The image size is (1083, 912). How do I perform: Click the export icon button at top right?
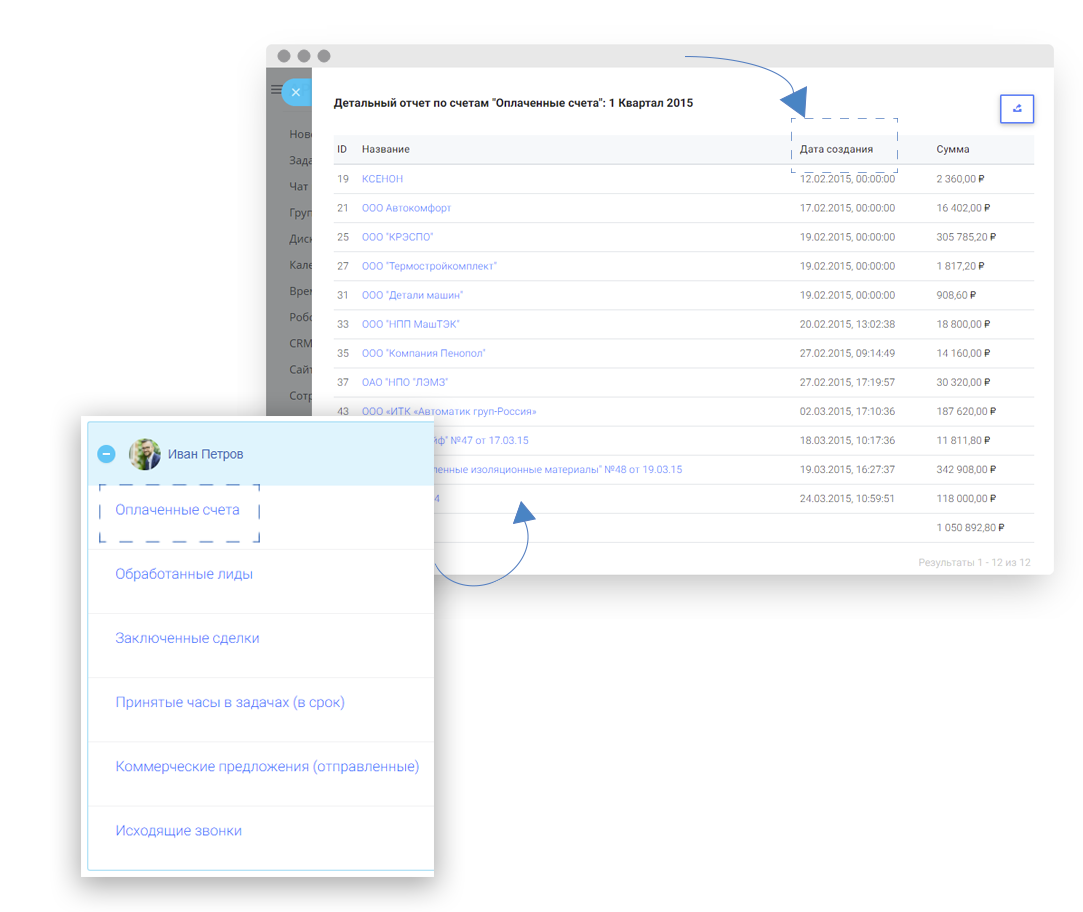[x=1017, y=108]
